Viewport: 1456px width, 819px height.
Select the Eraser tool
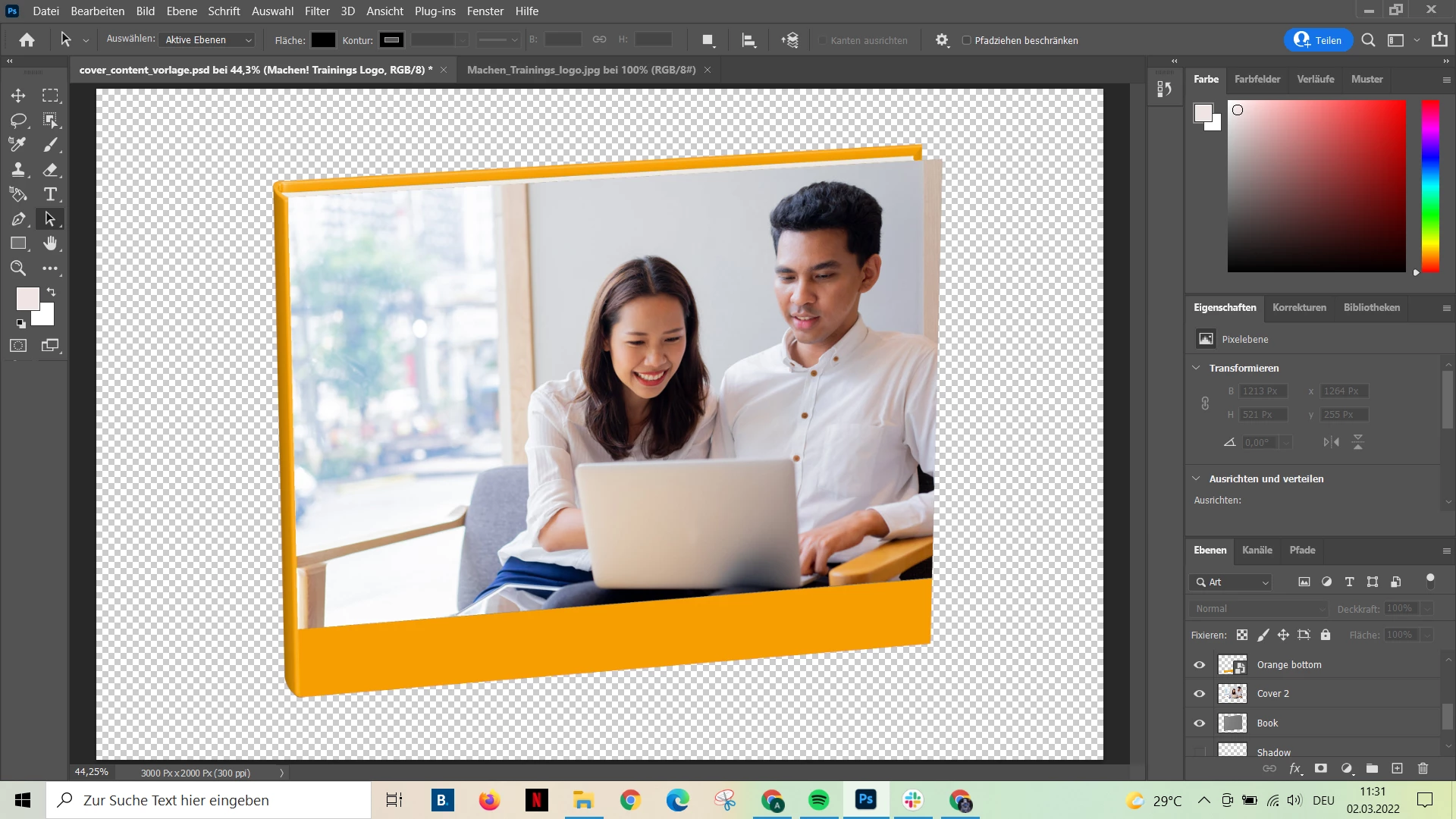point(51,170)
